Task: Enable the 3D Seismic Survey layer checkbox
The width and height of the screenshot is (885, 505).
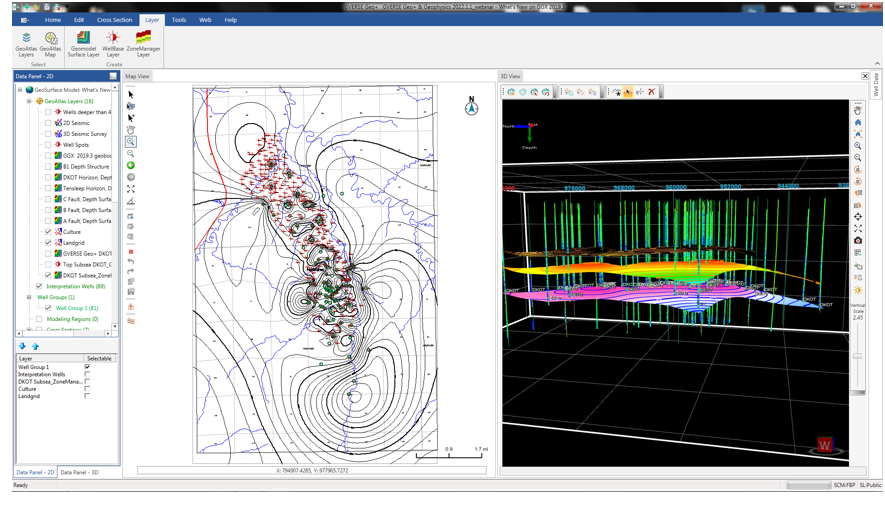Action: [48, 134]
